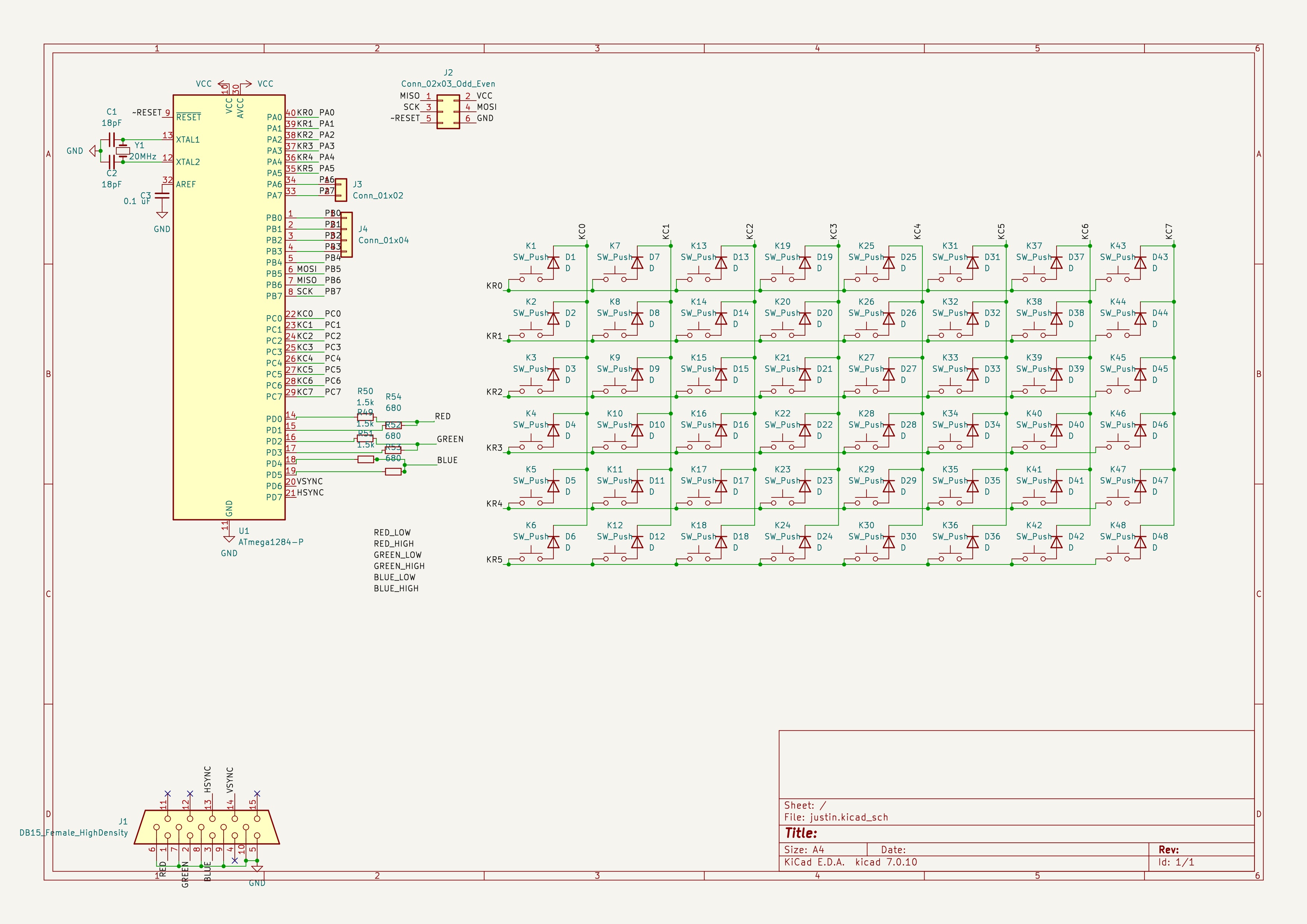1307x924 pixels.
Task: Click the DB15_Female_HighDensity label
Action: pyautogui.click(x=73, y=833)
